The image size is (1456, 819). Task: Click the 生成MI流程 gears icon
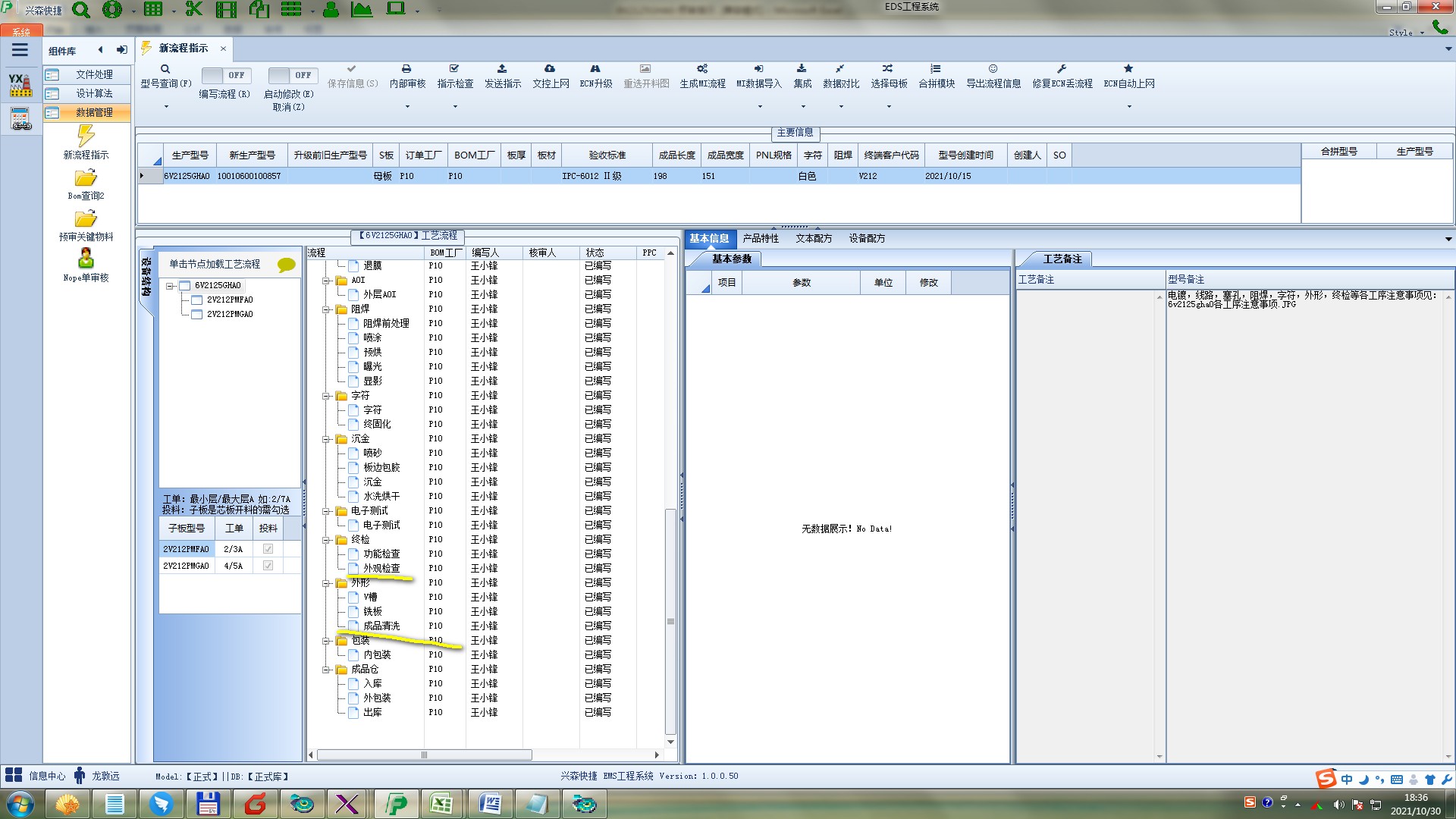[702, 69]
